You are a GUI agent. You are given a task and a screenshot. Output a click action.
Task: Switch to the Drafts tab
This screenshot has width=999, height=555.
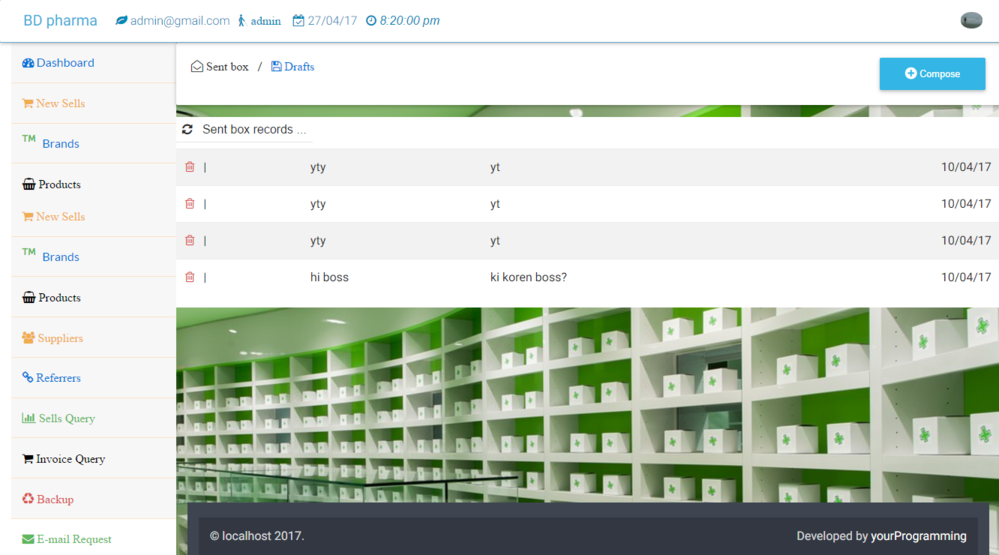click(x=293, y=67)
